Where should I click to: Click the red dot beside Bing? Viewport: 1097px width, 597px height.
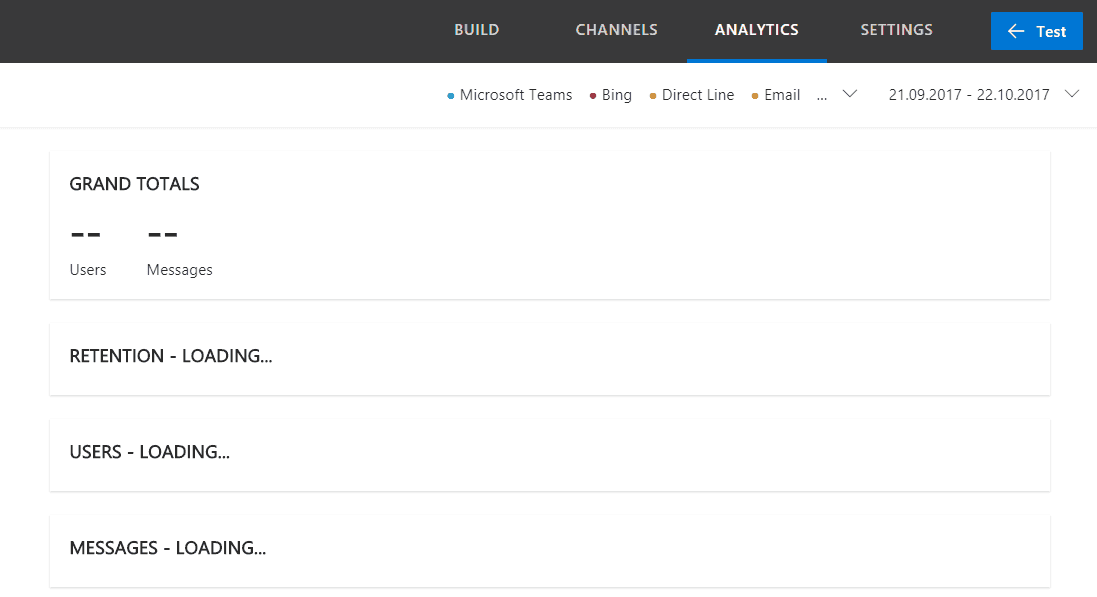click(x=593, y=96)
